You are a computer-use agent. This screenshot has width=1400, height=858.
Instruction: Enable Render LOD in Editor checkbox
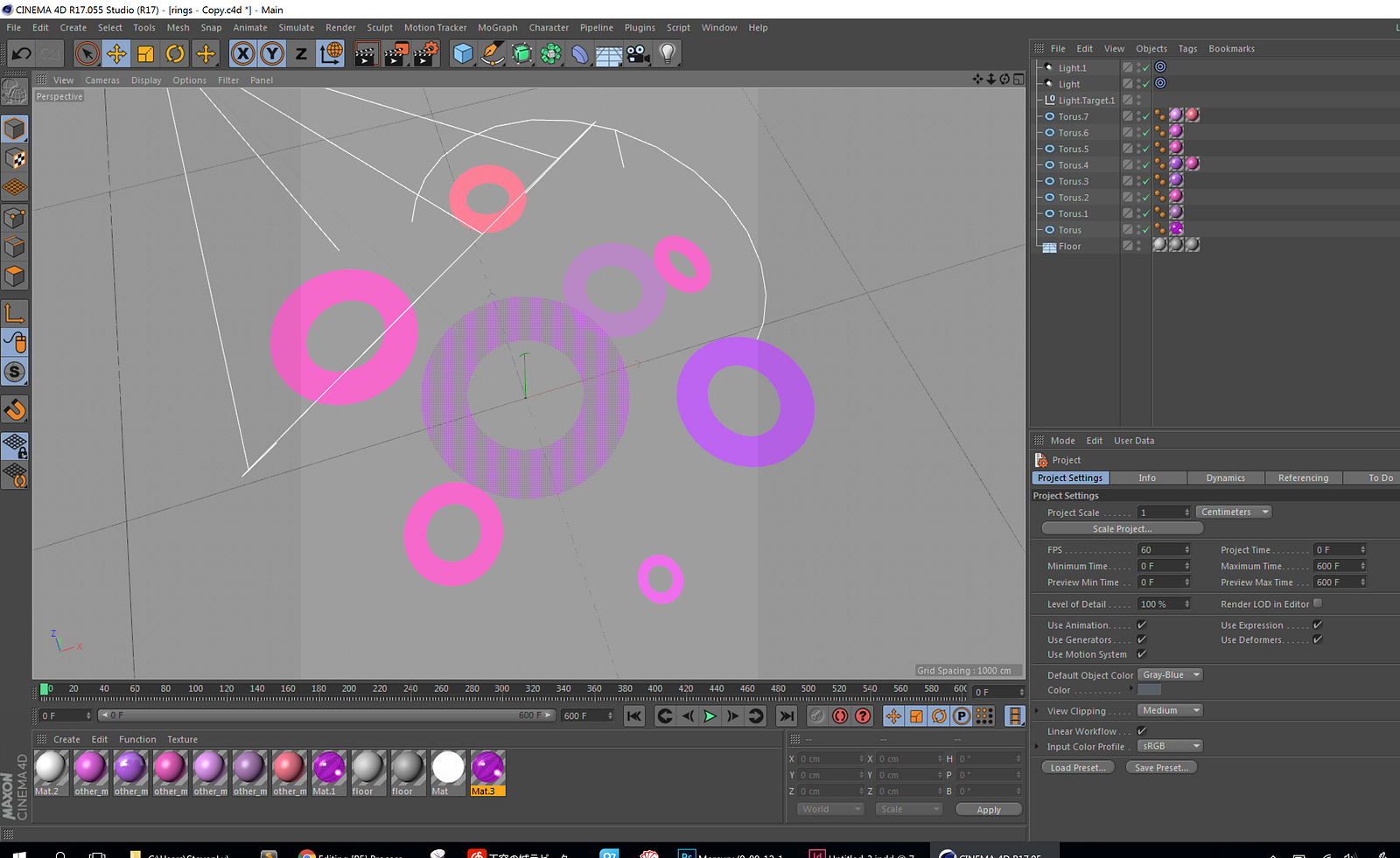point(1318,603)
